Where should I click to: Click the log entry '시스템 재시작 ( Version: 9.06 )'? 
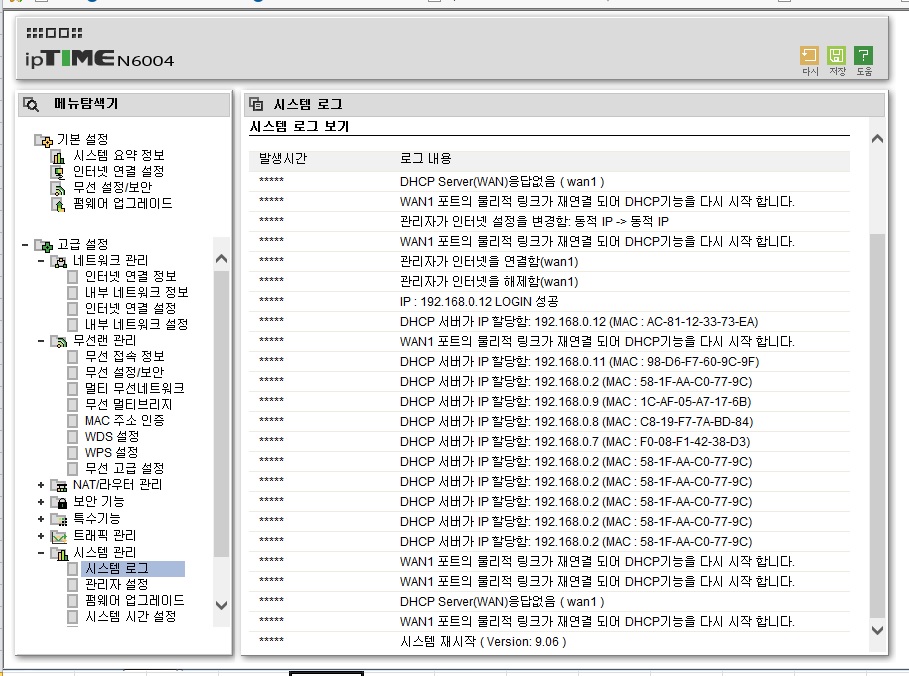[483, 642]
